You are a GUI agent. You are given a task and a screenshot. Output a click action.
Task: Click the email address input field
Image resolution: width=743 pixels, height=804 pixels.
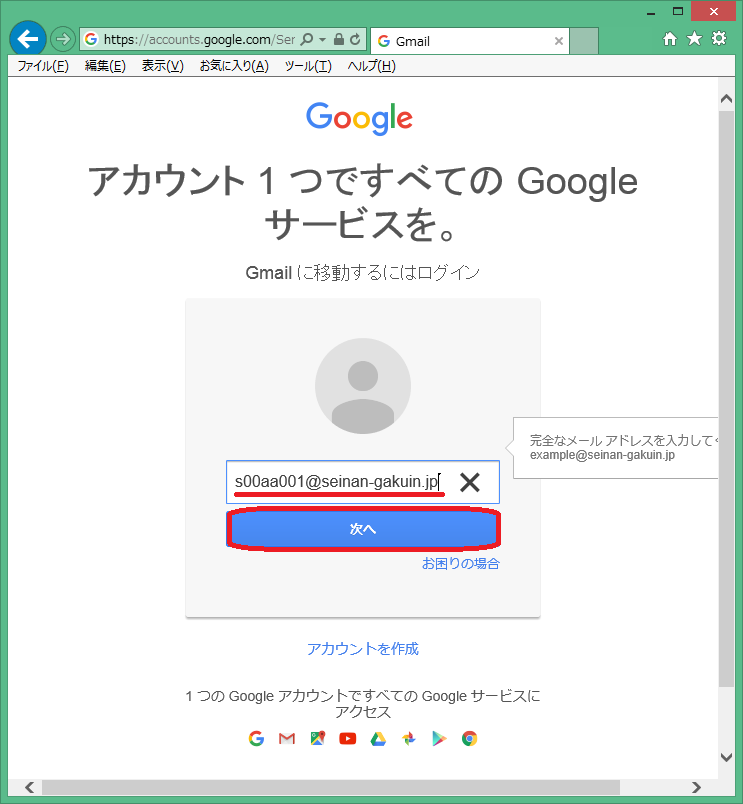[363, 482]
